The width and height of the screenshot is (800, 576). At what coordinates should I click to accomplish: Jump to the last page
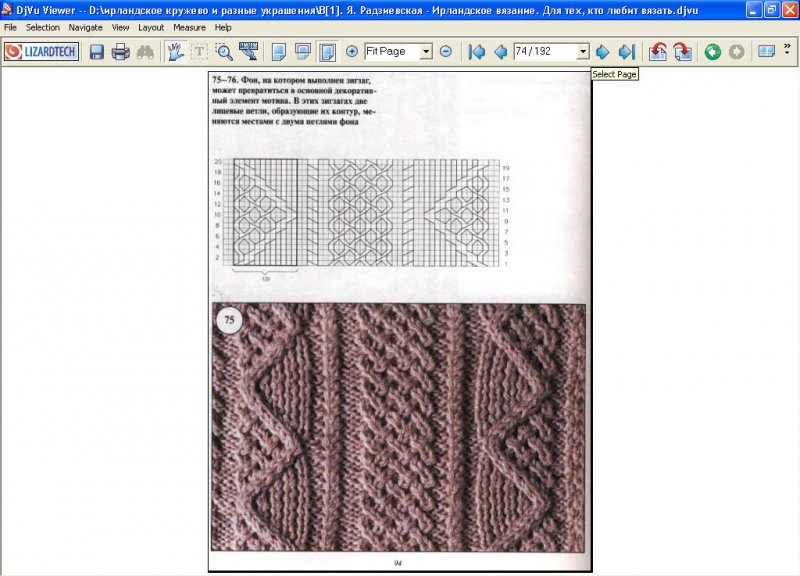(627, 52)
